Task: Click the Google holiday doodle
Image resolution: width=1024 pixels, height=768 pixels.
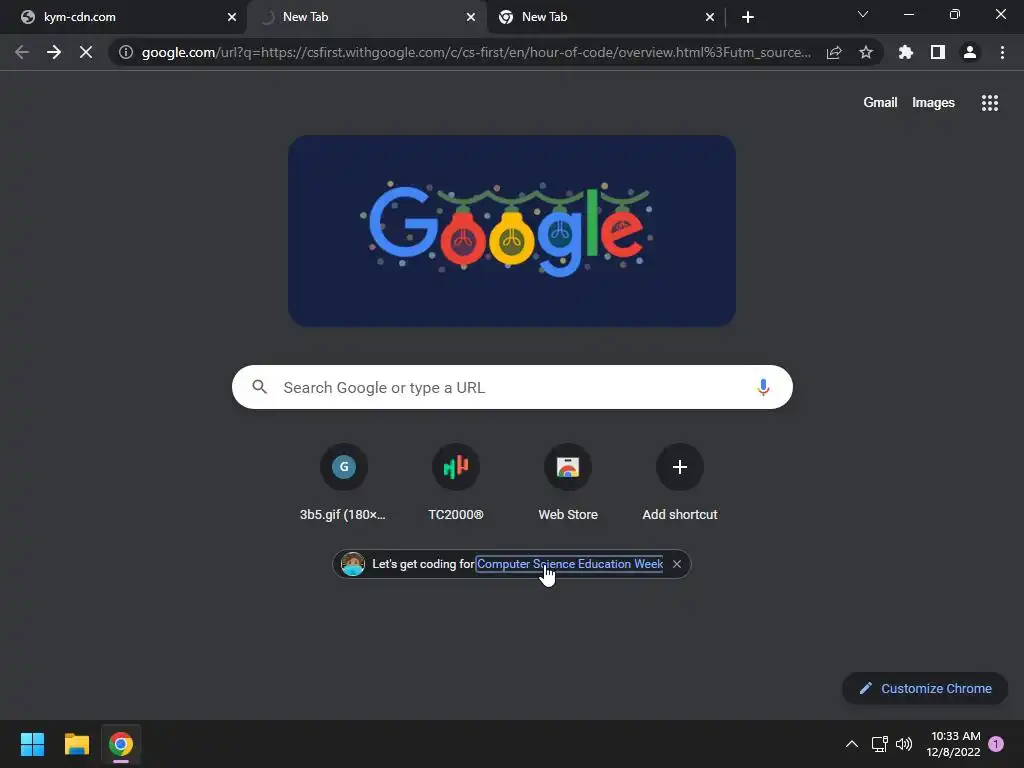Action: click(512, 231)
